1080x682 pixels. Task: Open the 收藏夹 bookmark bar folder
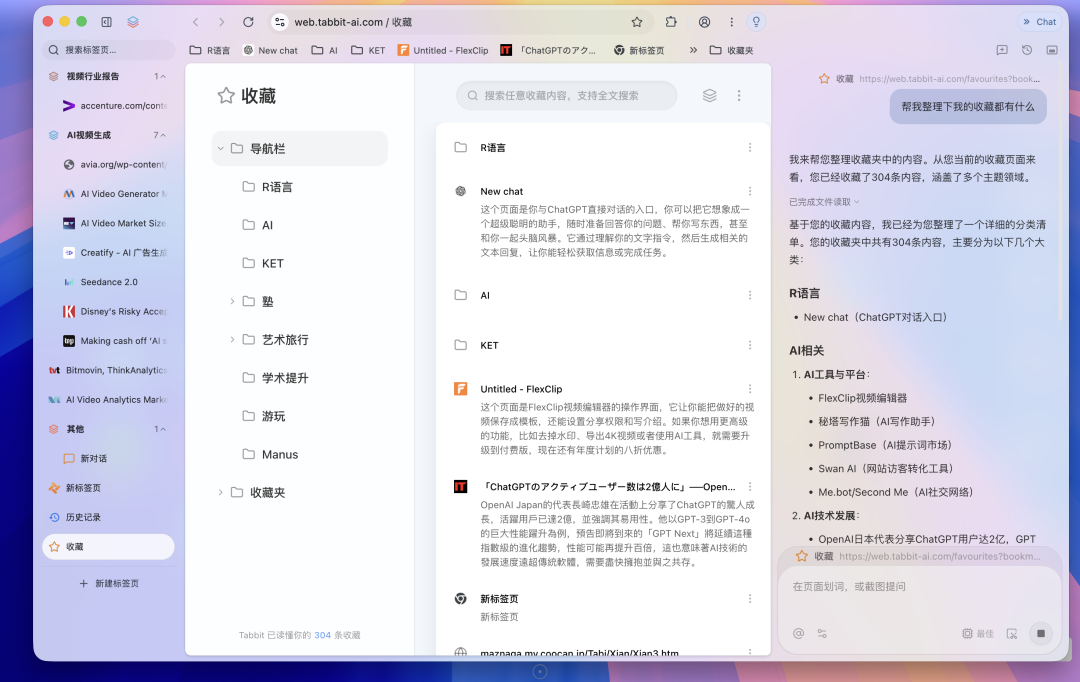[x=731, y=50]
